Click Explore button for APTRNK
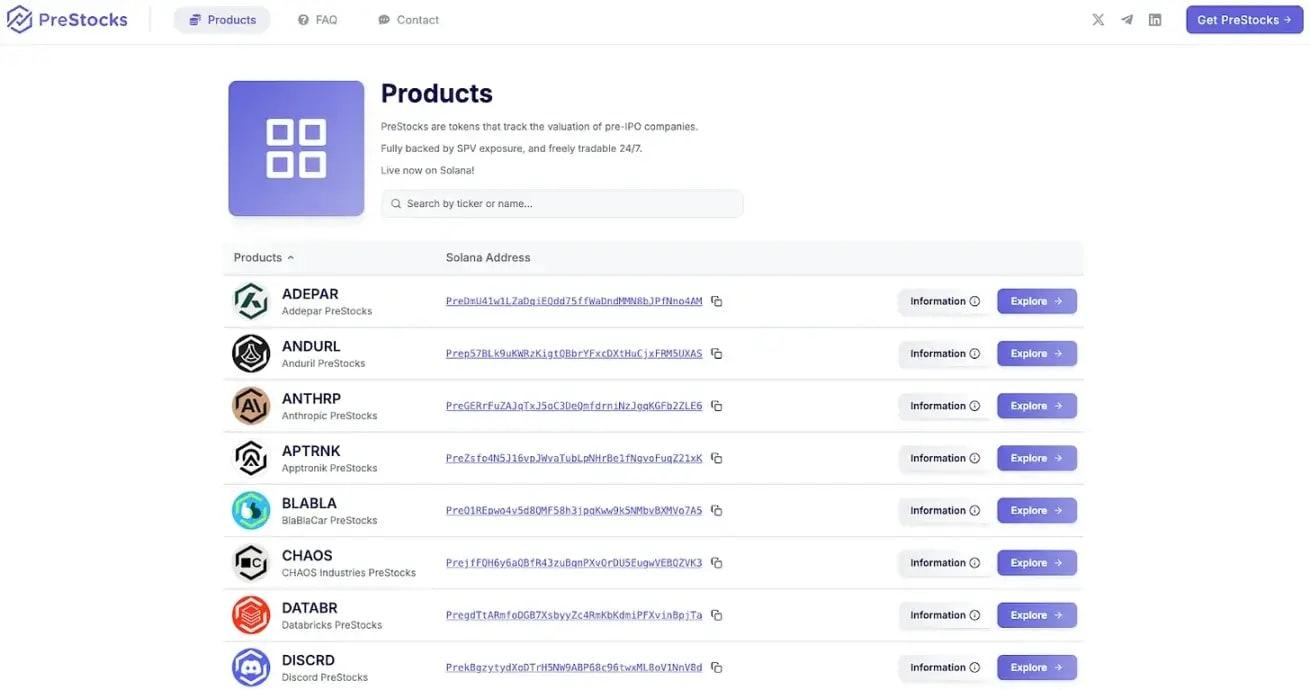The image size is (1310, 690). point(1036,458)
